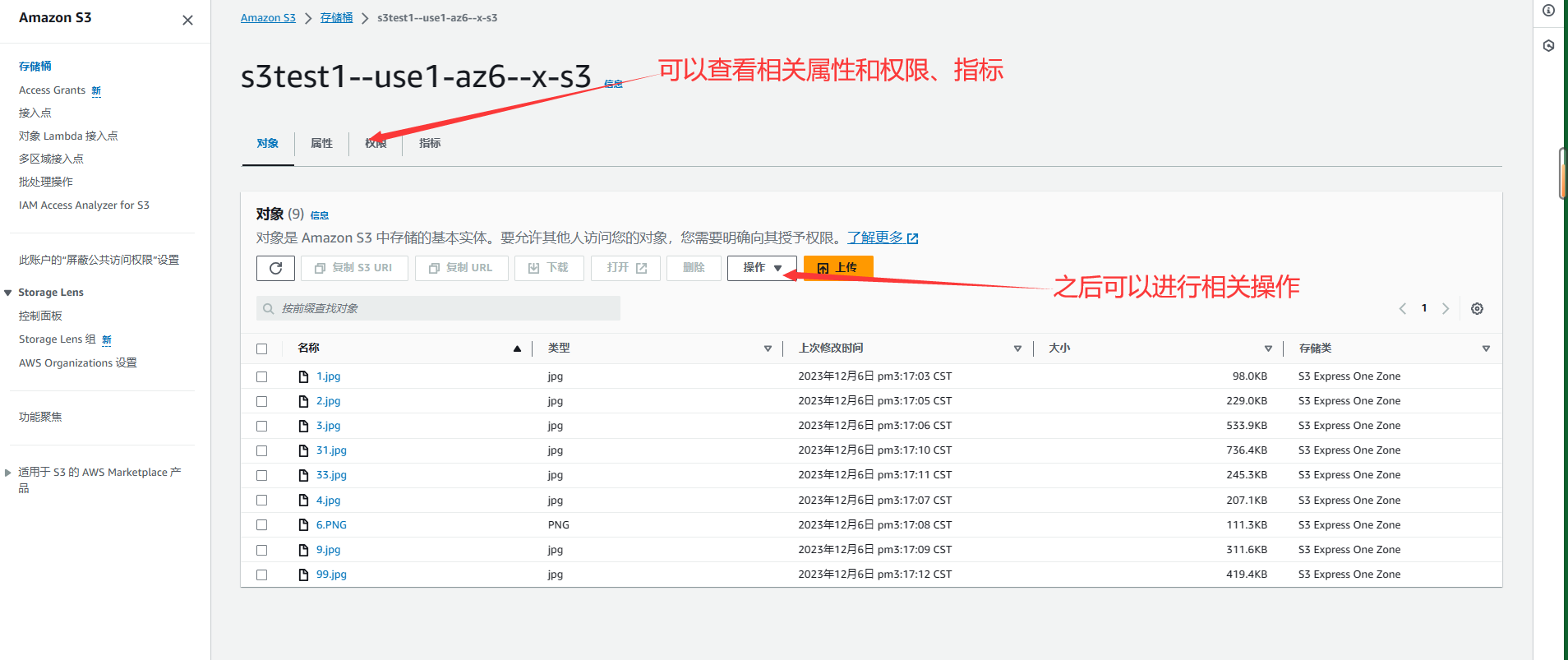This screenshot has height=660, width=1568.
Task: Open the table preferences gear icon
Action: pos(1477,309)
